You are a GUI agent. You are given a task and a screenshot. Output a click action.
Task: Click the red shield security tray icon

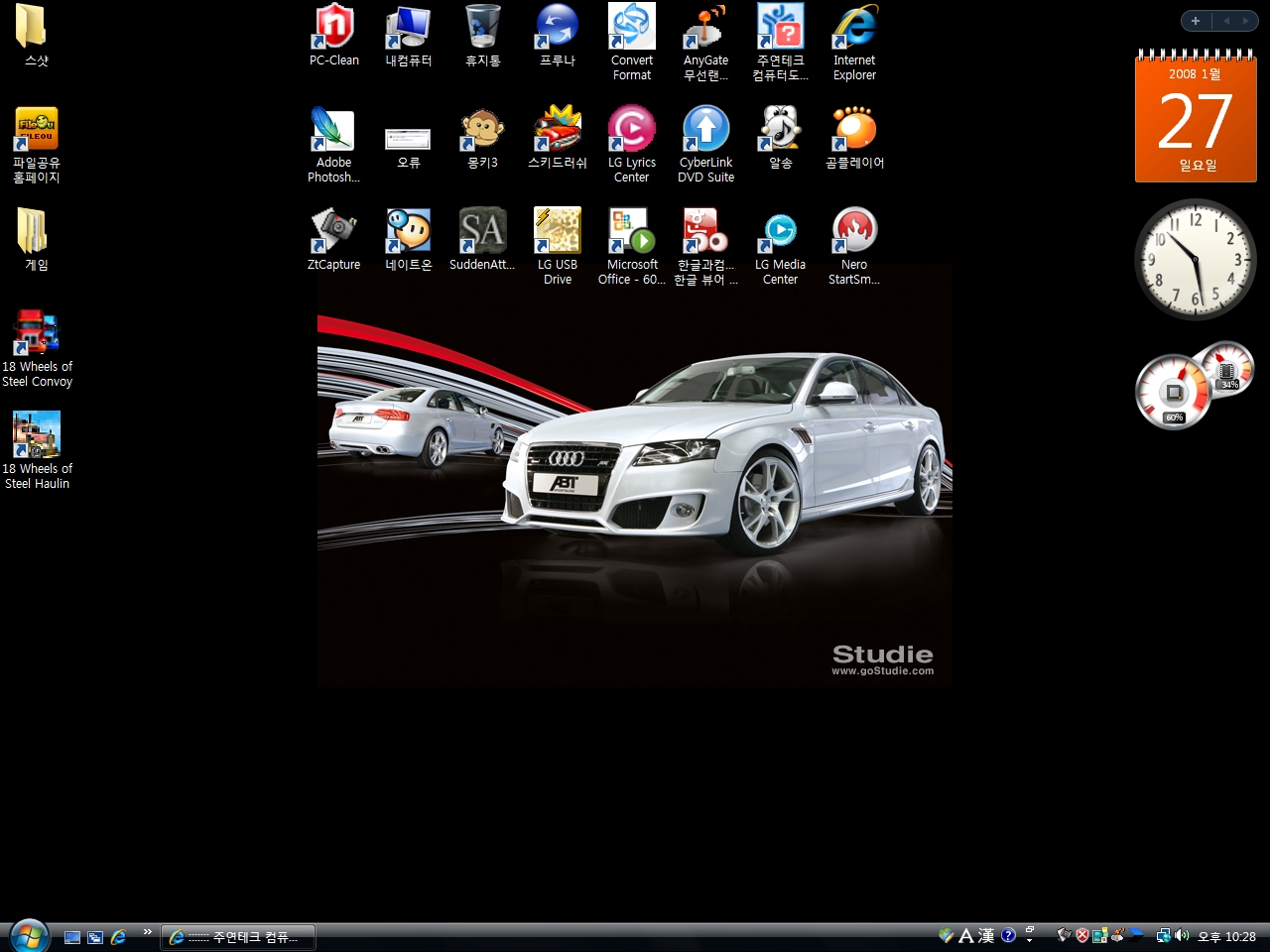click(x=1082, y=935)
